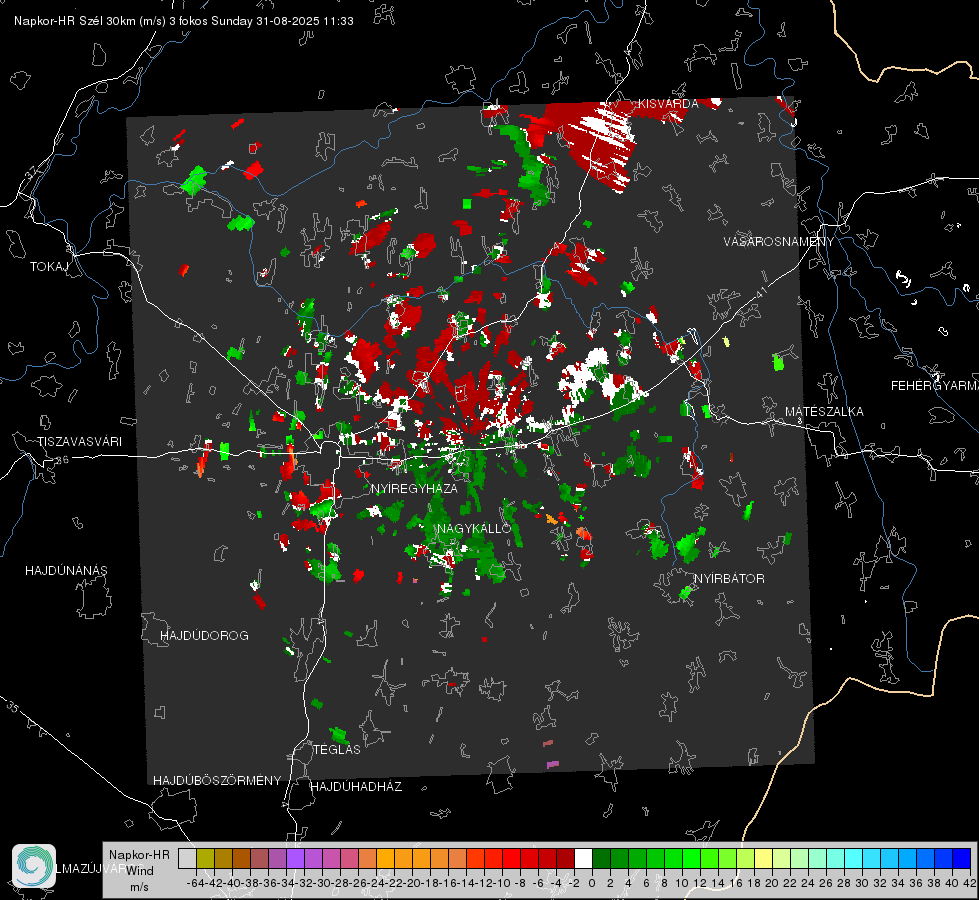Select the KISVÁRDA town label

667,104
